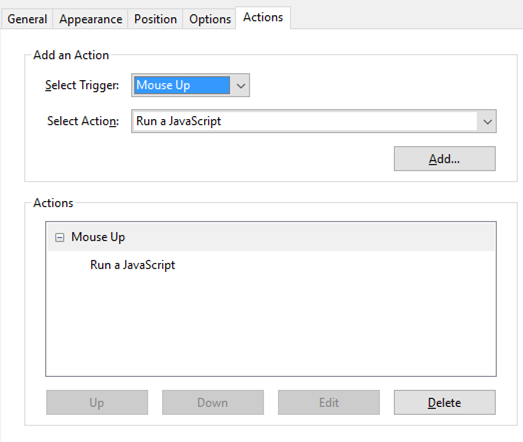Click the Select Action label

pos(83,121)
